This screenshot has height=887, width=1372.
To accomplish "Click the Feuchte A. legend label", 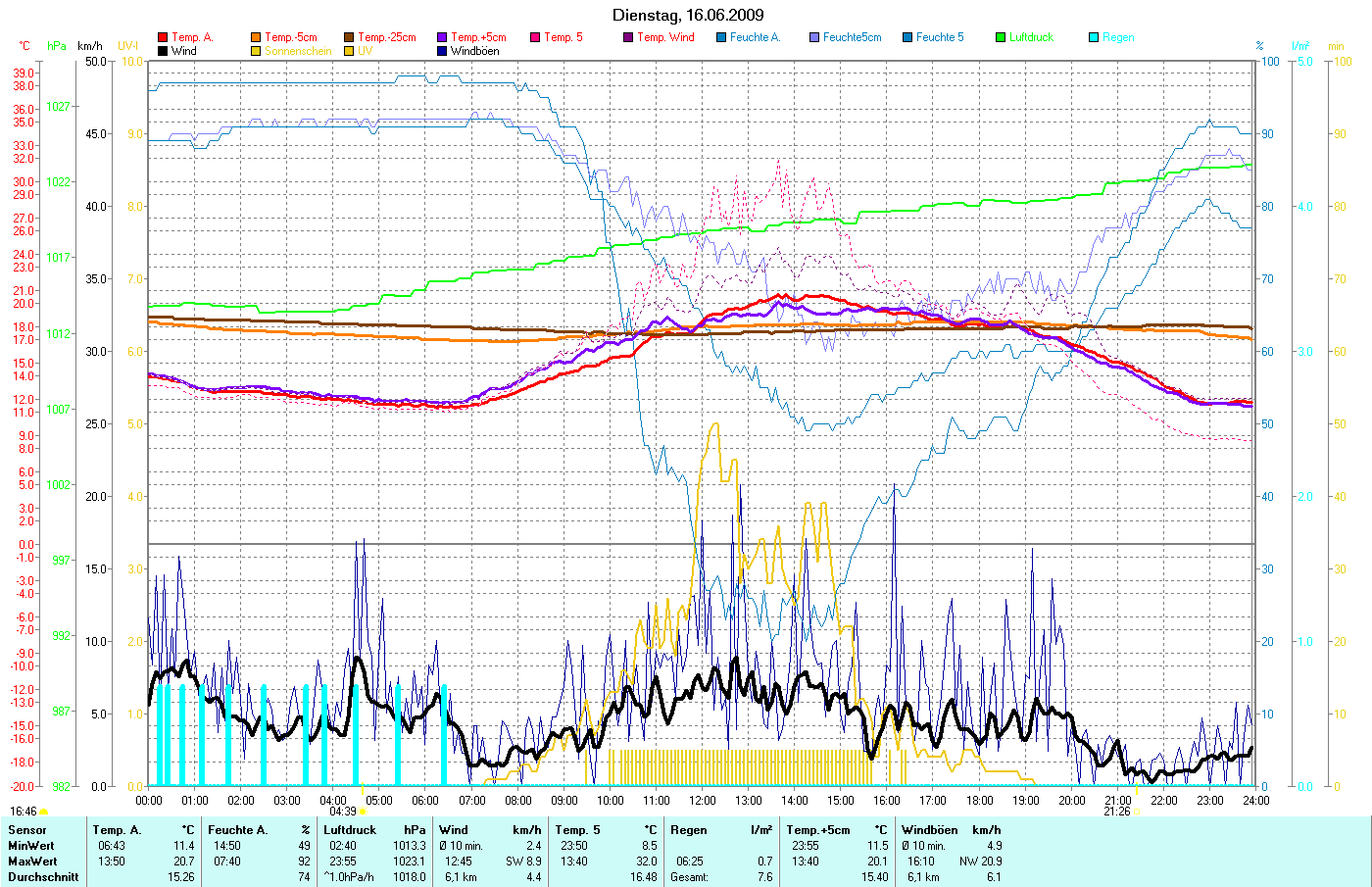I will tap(755, 37).
